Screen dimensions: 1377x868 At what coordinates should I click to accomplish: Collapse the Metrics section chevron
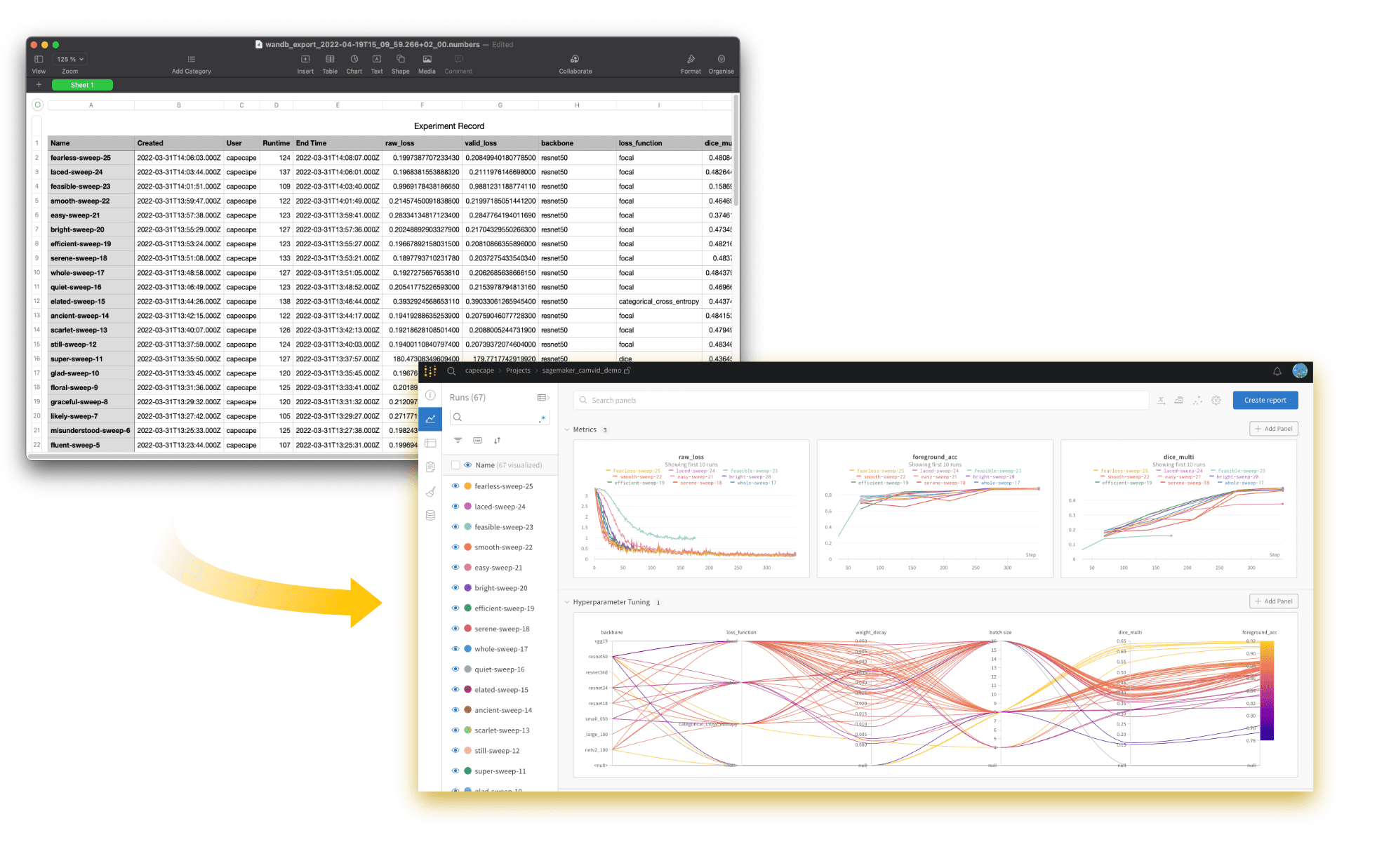tap(567, 429)
